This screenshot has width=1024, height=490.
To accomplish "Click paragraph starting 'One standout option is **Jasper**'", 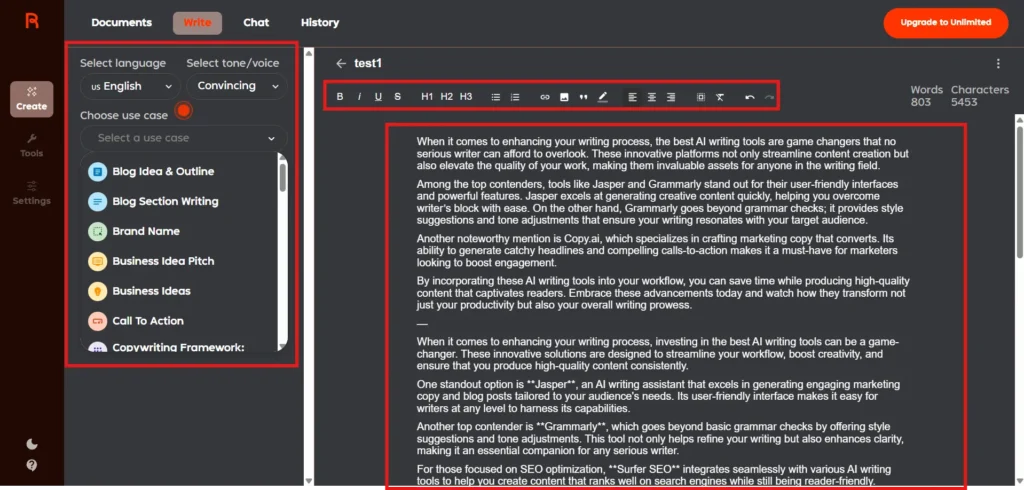I will (x=658, y=397).
